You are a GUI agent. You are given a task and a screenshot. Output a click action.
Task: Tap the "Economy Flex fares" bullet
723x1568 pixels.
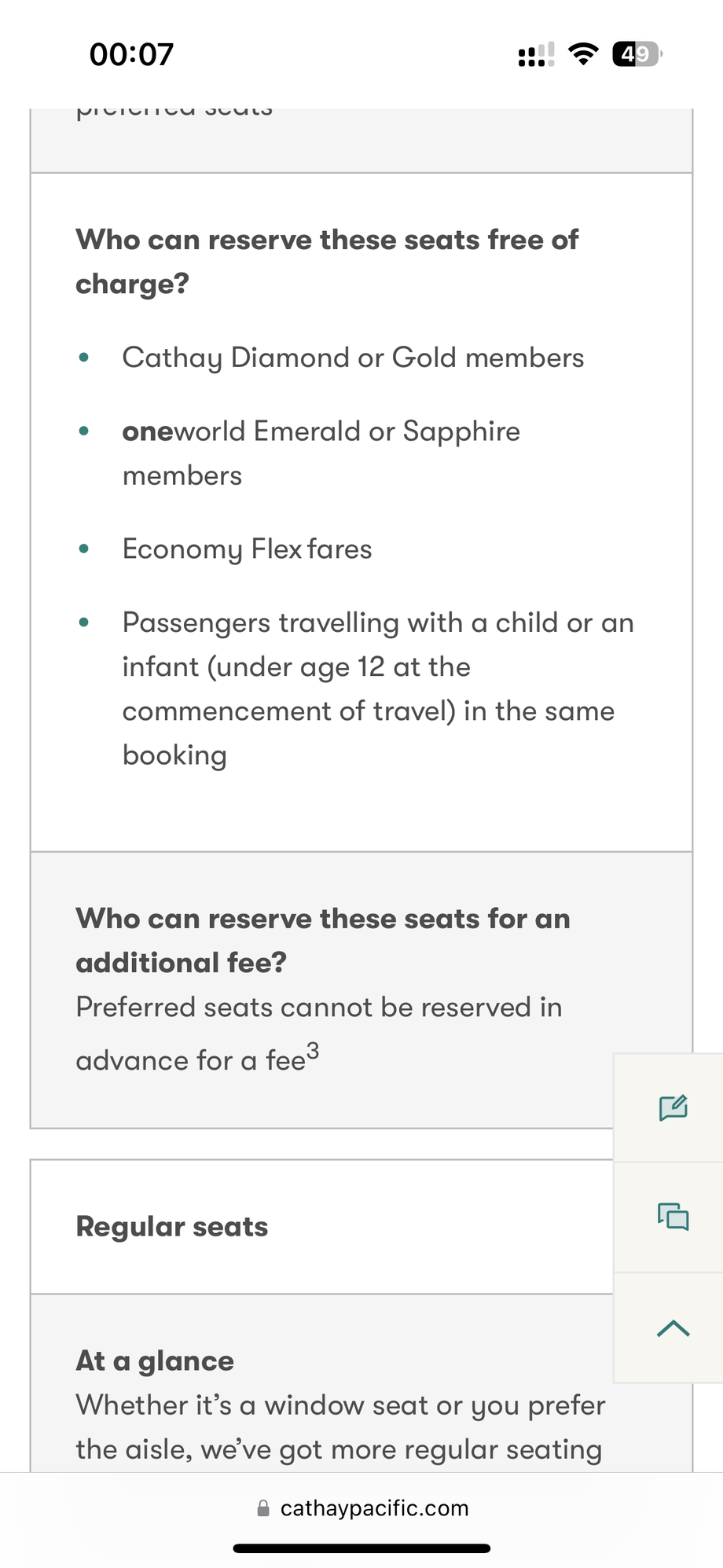tap(247, 549)
